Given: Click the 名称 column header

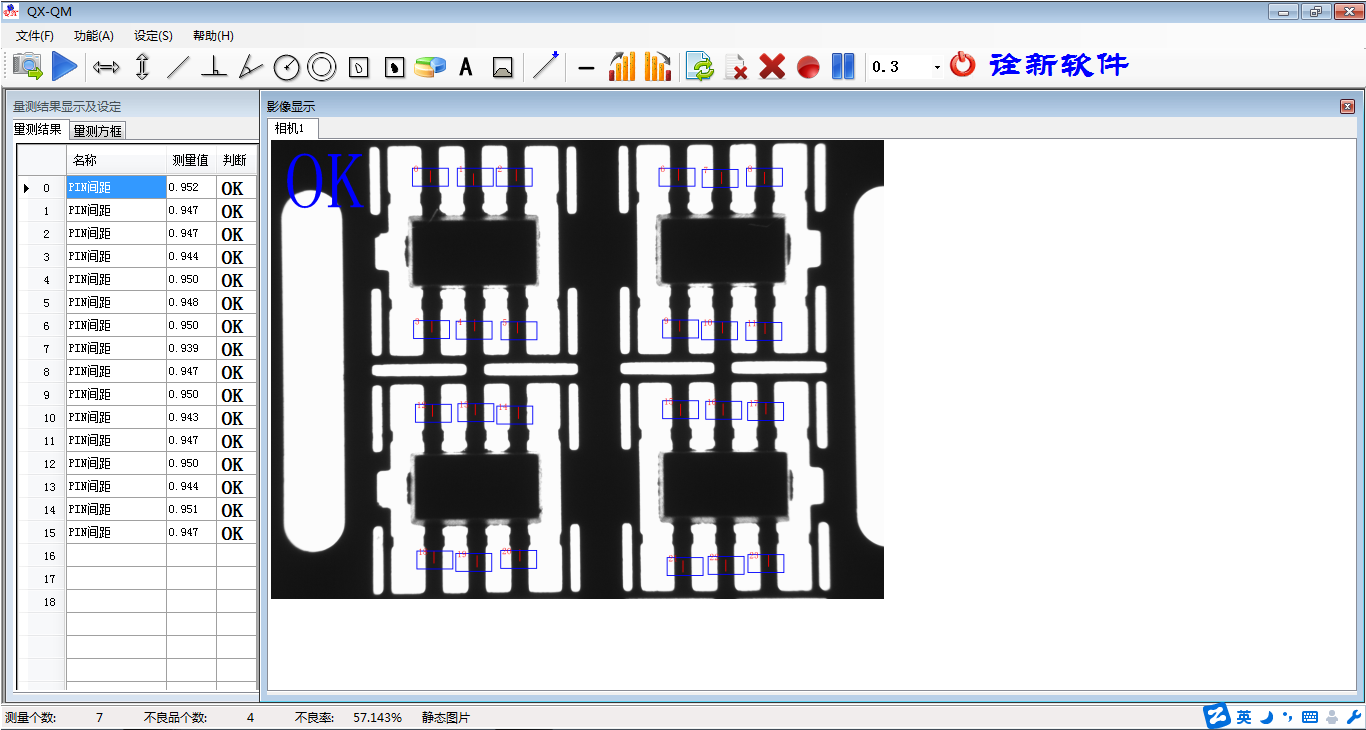Looking at the screenshot, I should (85, 160).
